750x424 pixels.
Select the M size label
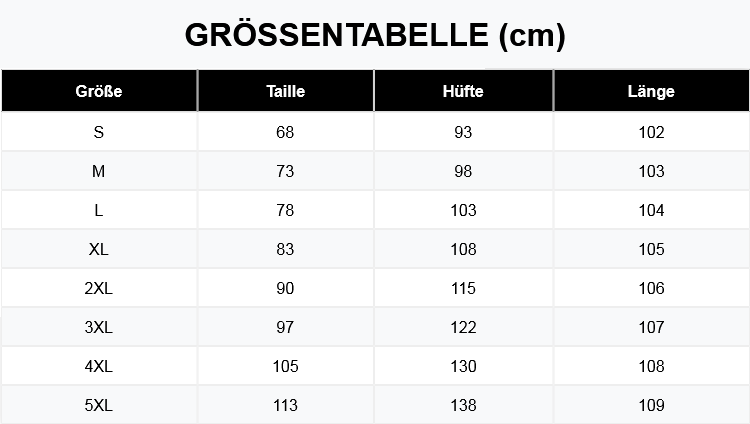click(x=98, y=171)
